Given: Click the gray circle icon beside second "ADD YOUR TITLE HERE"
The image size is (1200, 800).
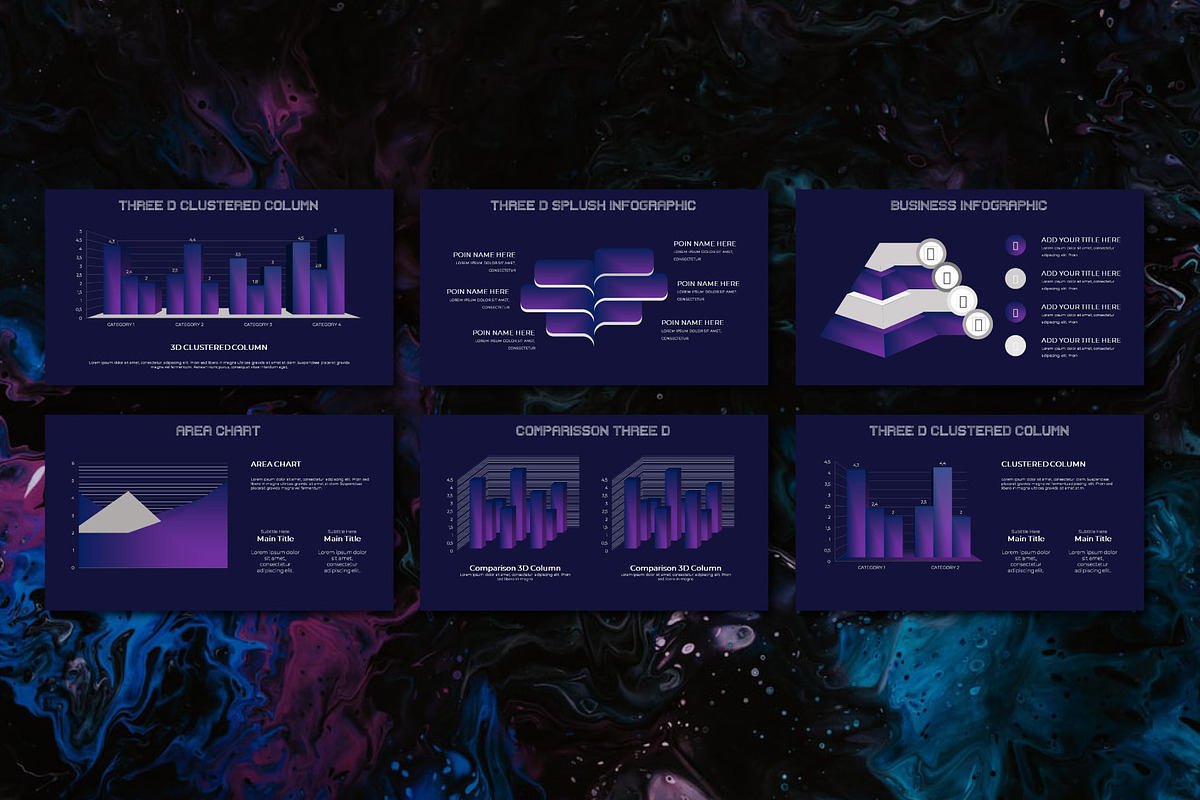Looking at the screenshot, I should click(1016, 279).
